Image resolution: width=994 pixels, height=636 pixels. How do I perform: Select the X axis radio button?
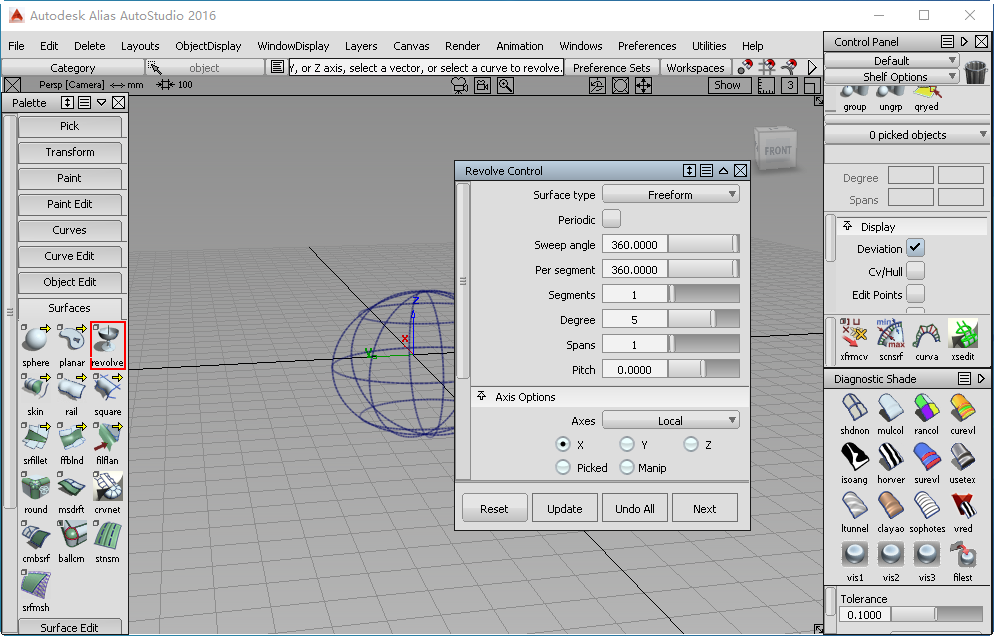point(562,444)
